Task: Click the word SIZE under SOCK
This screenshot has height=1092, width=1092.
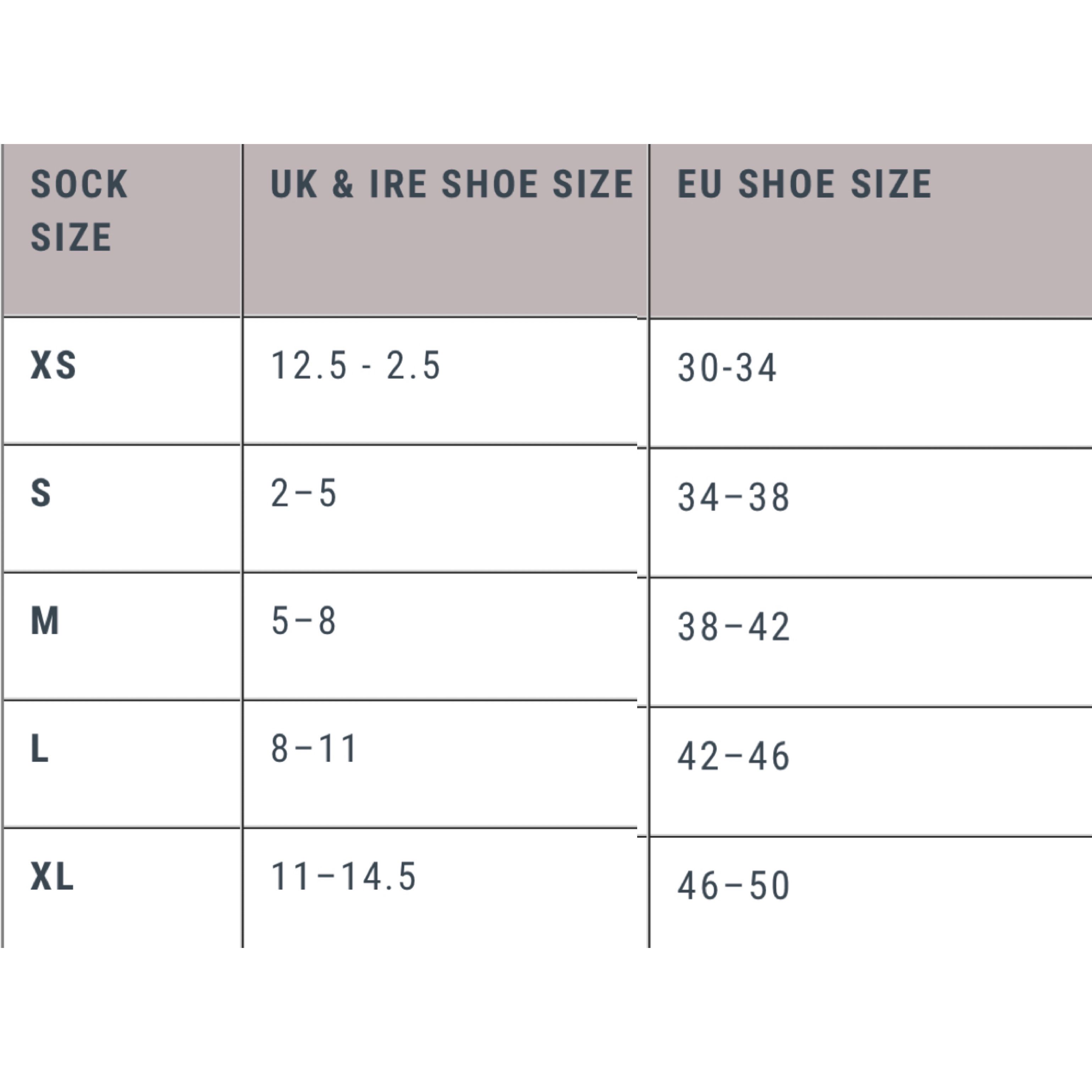Action: 71,237
